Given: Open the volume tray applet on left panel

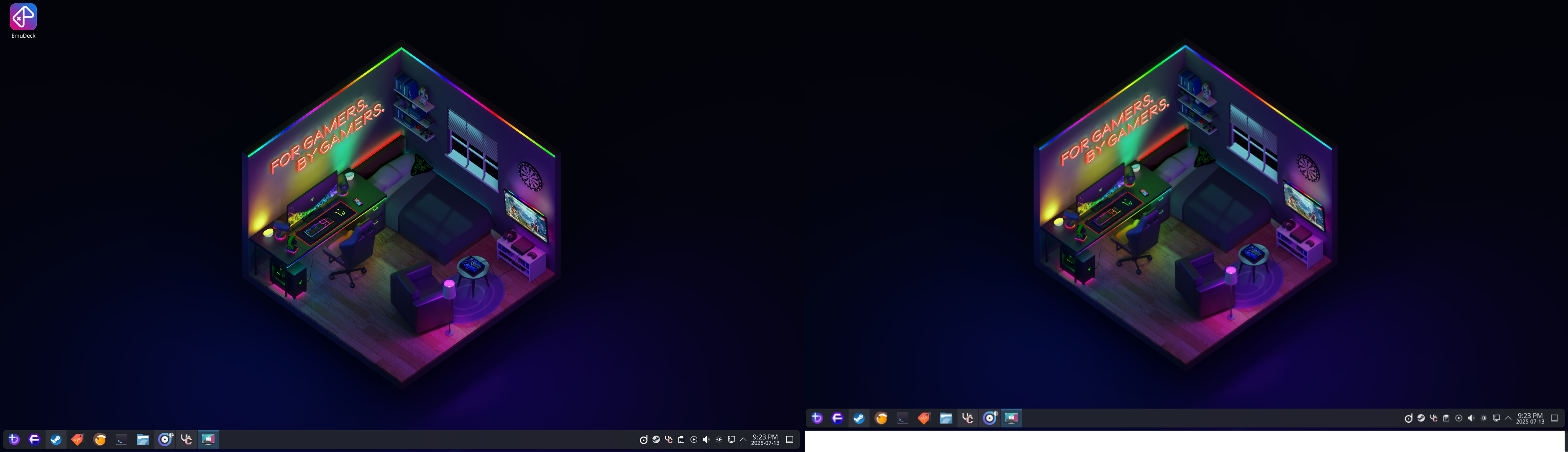Looking at the screenshot, I should coord(706,439).
